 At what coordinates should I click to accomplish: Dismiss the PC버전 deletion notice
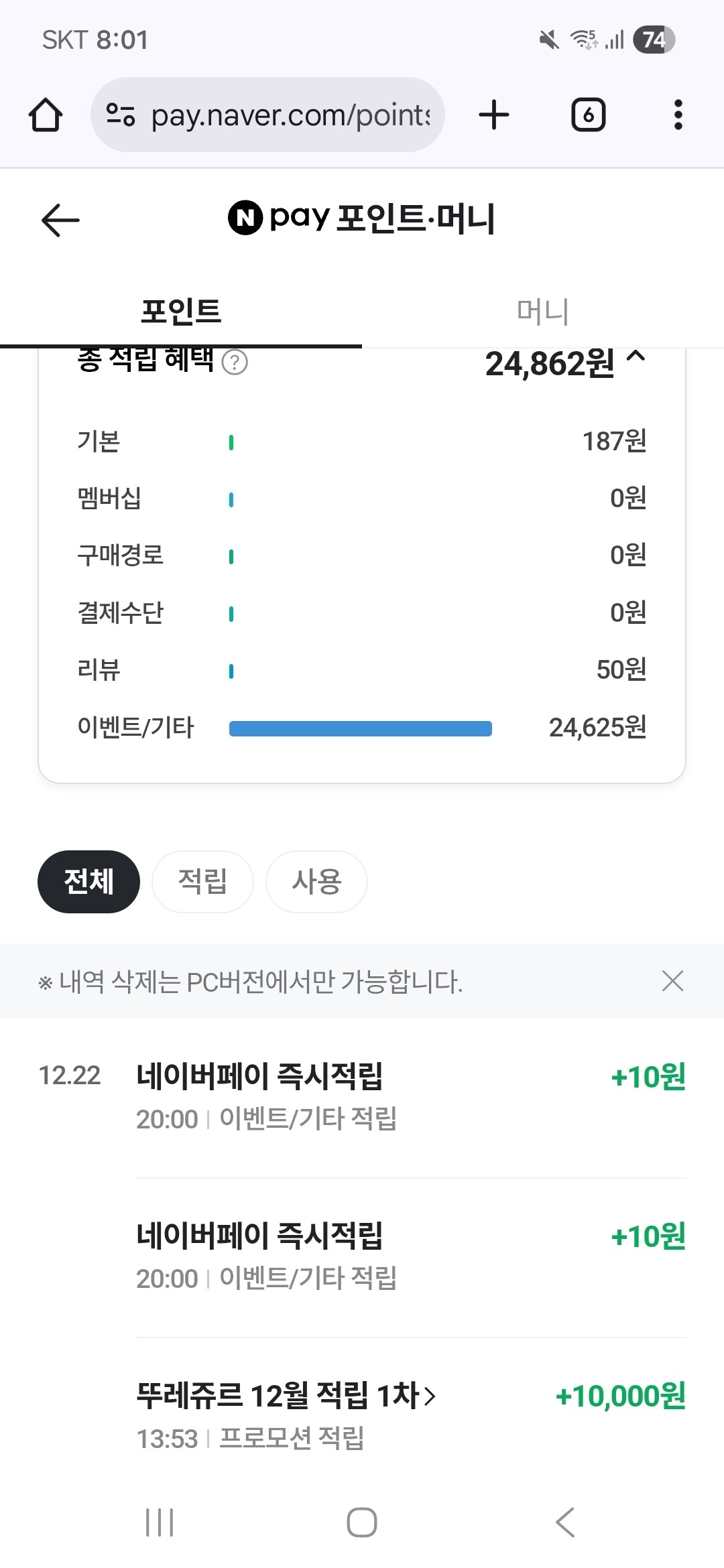[672, 981]
